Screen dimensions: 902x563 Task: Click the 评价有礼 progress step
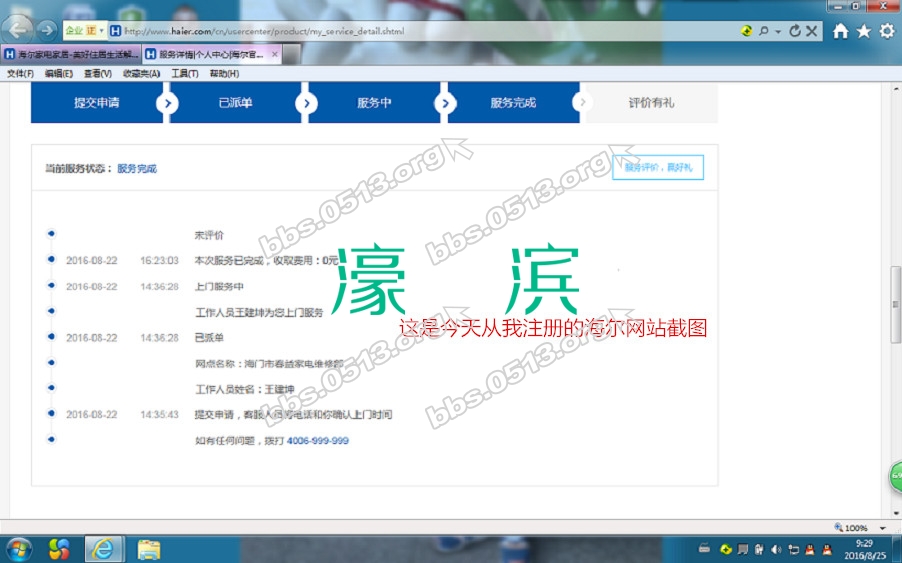651,103
